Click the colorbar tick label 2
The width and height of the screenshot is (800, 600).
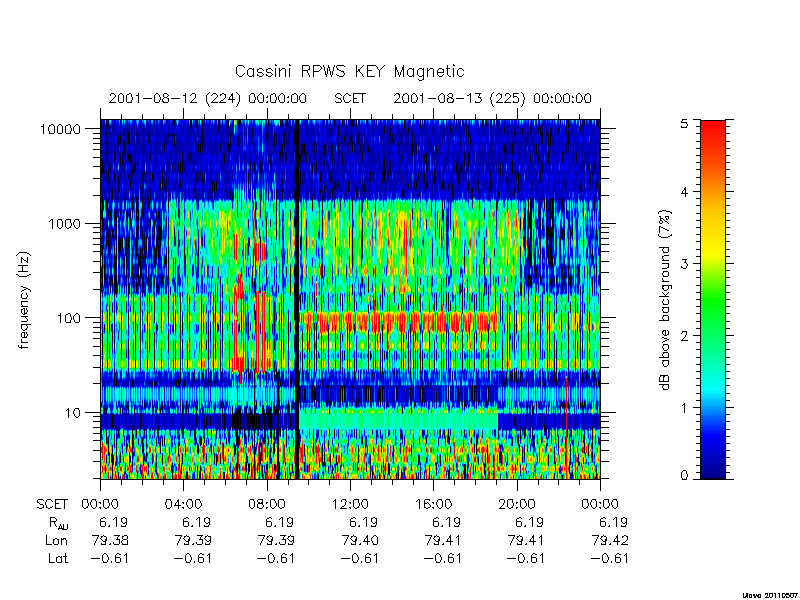(684, 336)
